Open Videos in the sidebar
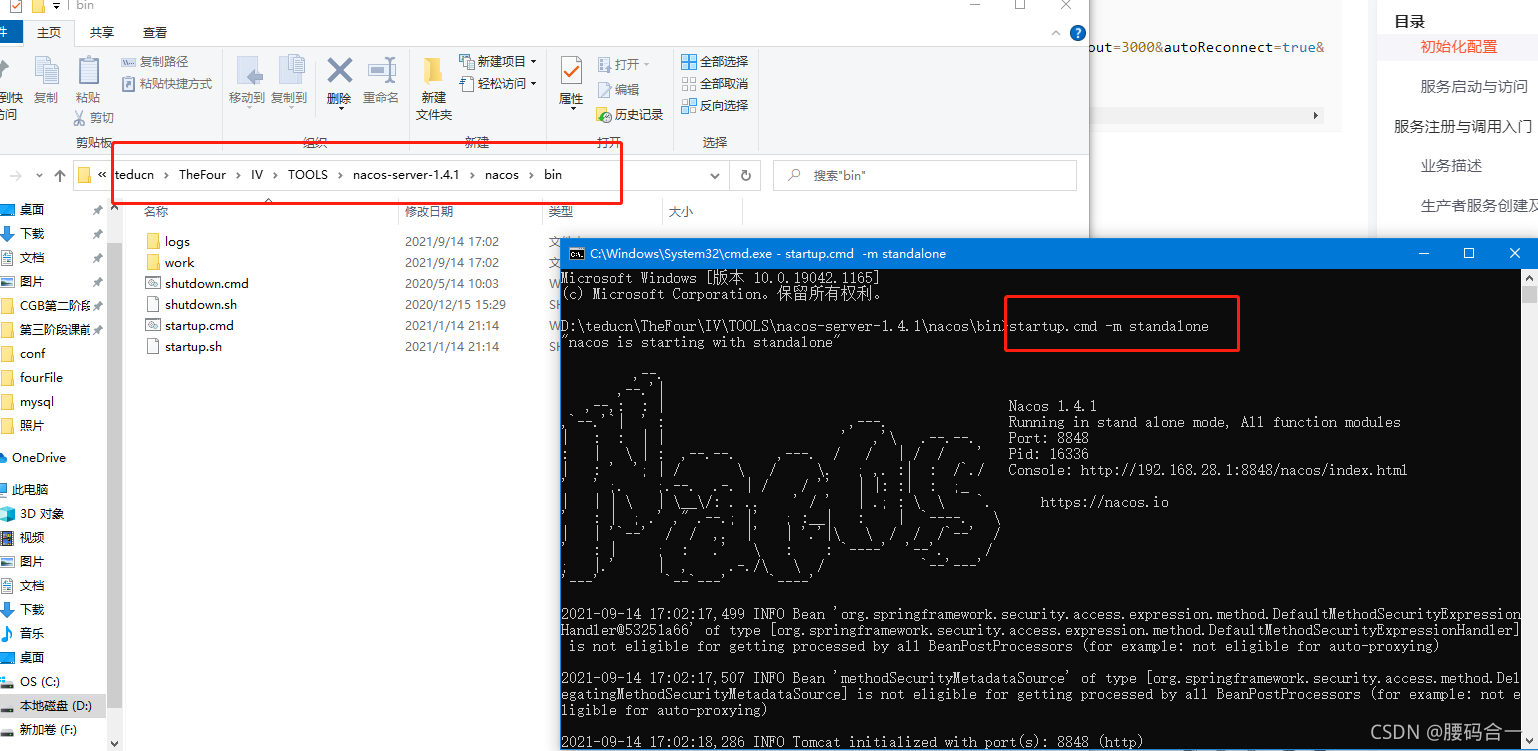Image resolution: width=1538 pixels, height=751 pixels. tap(32, 538)
